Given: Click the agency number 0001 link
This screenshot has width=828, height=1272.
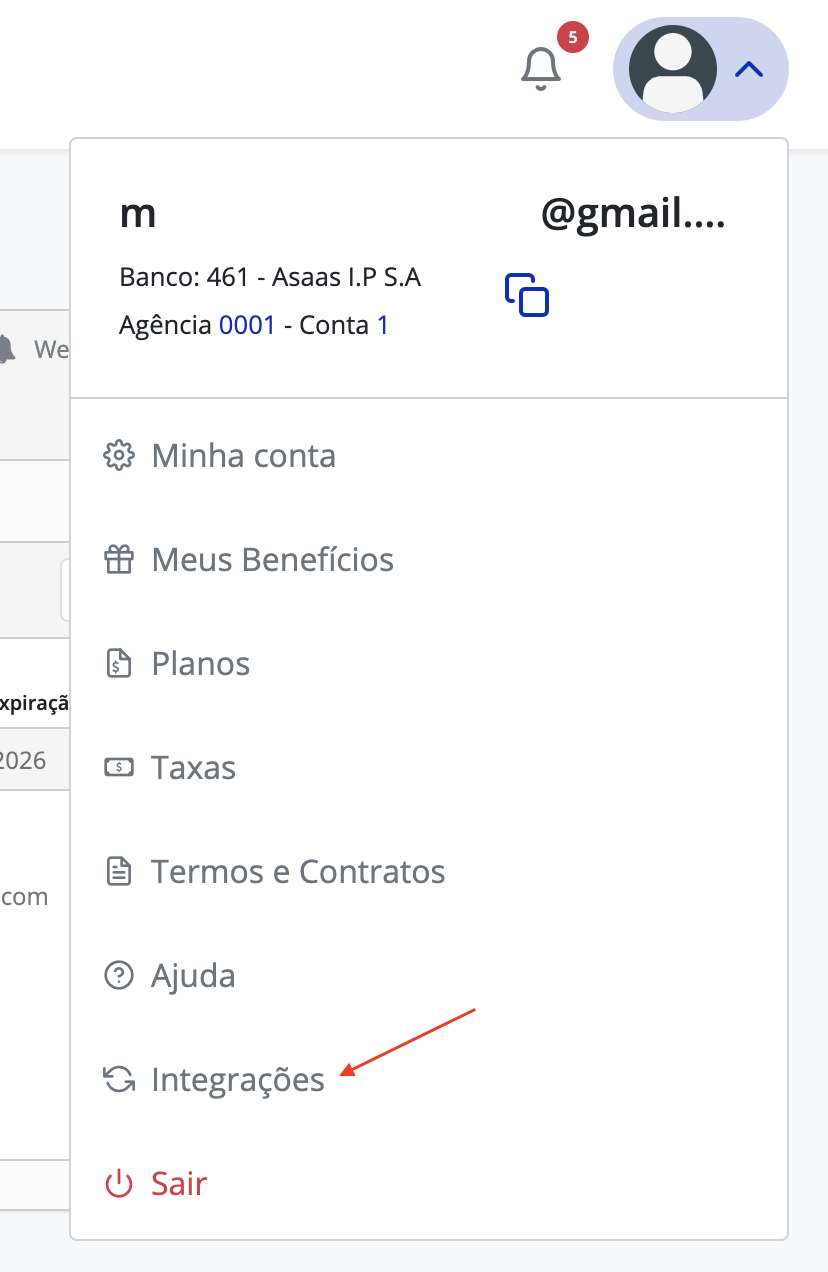Looking at the screenshot, I should point(247,325).
